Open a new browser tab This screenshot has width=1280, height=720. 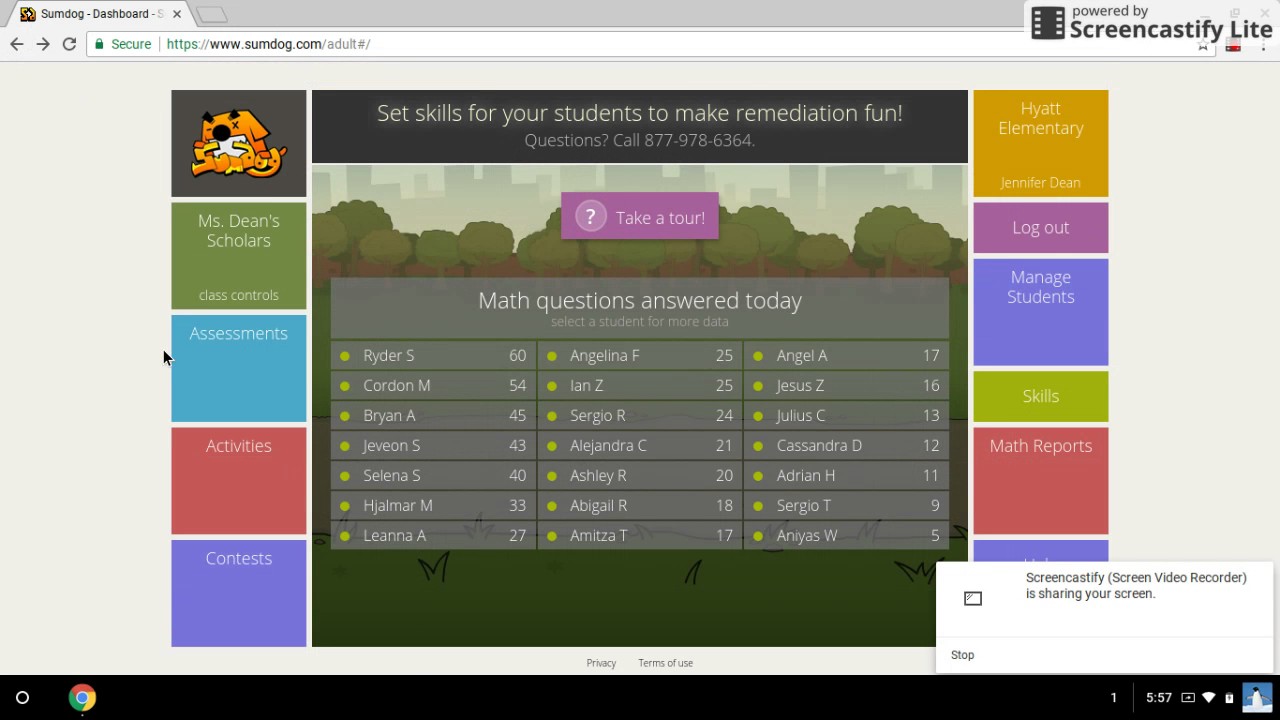click(211, 14)
